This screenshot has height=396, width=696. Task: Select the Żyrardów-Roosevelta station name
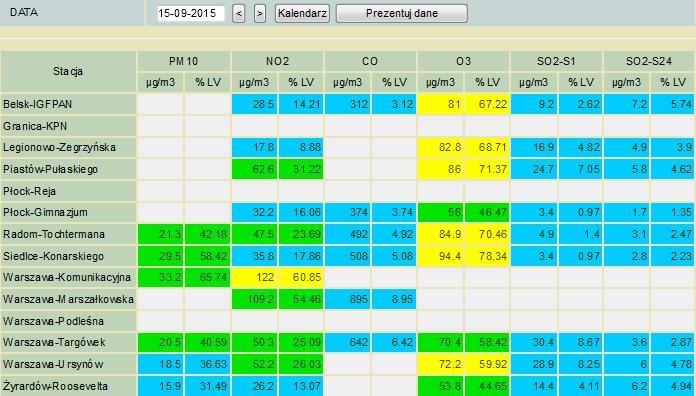(x=55, y=386)
